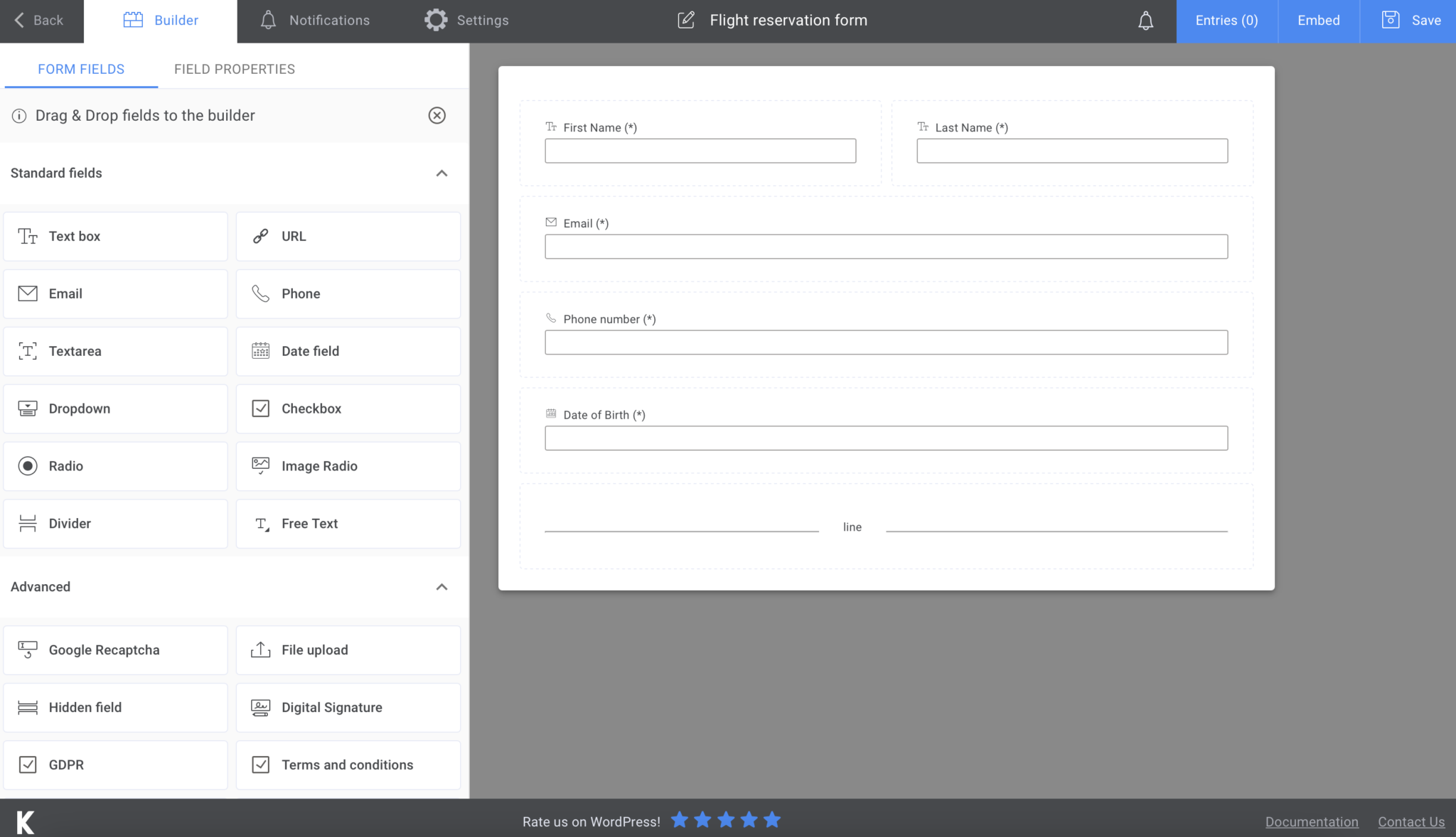Click inside the First Name input field
1456x837 pixels.
700,151
